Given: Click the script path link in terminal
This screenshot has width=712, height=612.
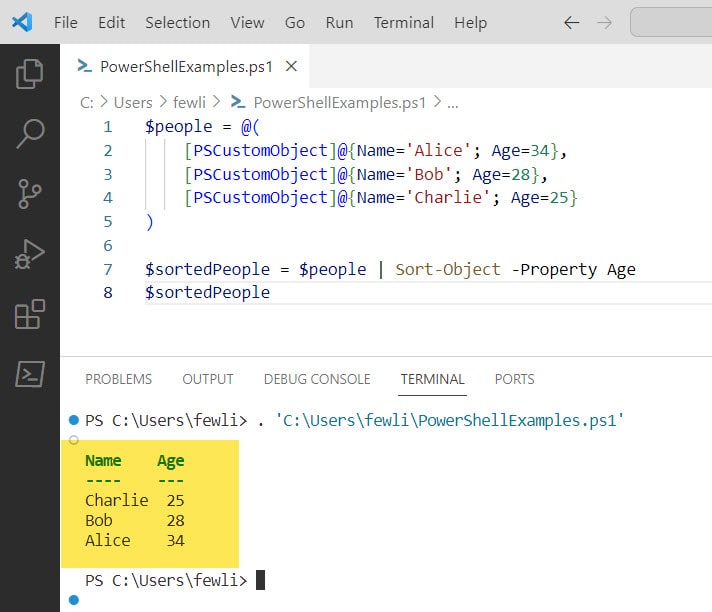Looking at the screenshot, I should click(x=450, y=421).
